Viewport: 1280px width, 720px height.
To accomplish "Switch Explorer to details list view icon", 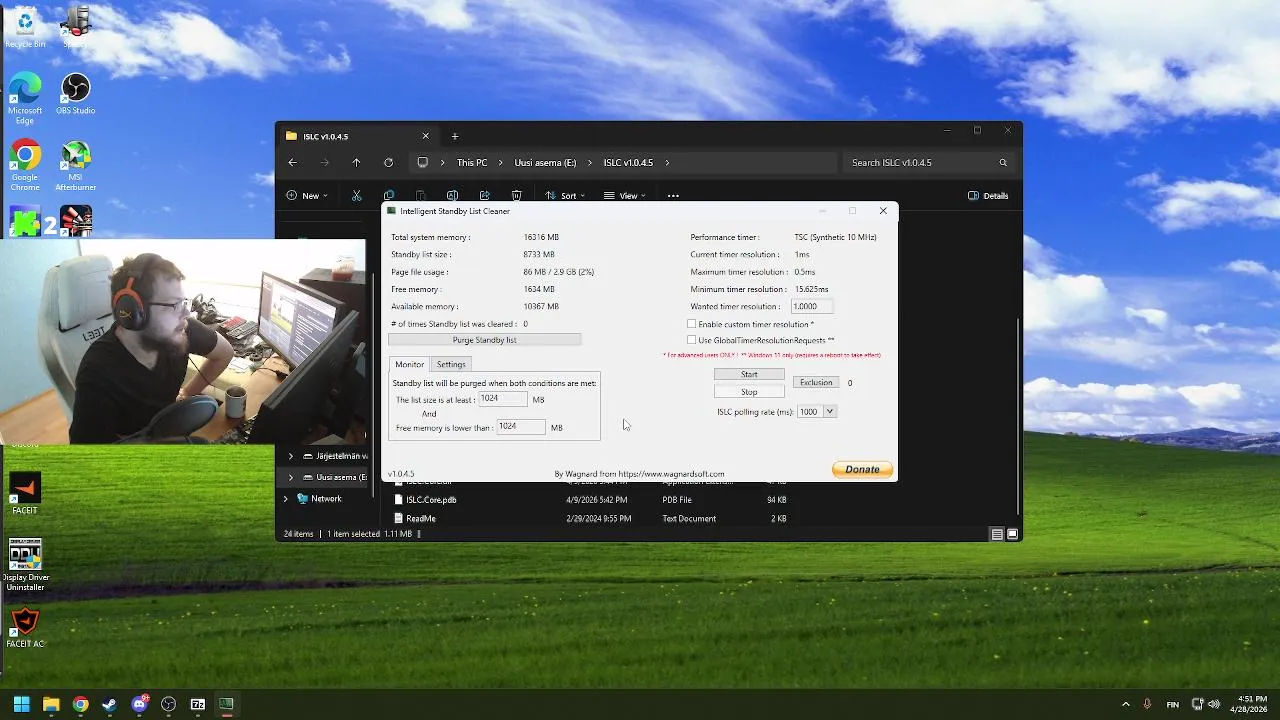I will pos(997,534).
